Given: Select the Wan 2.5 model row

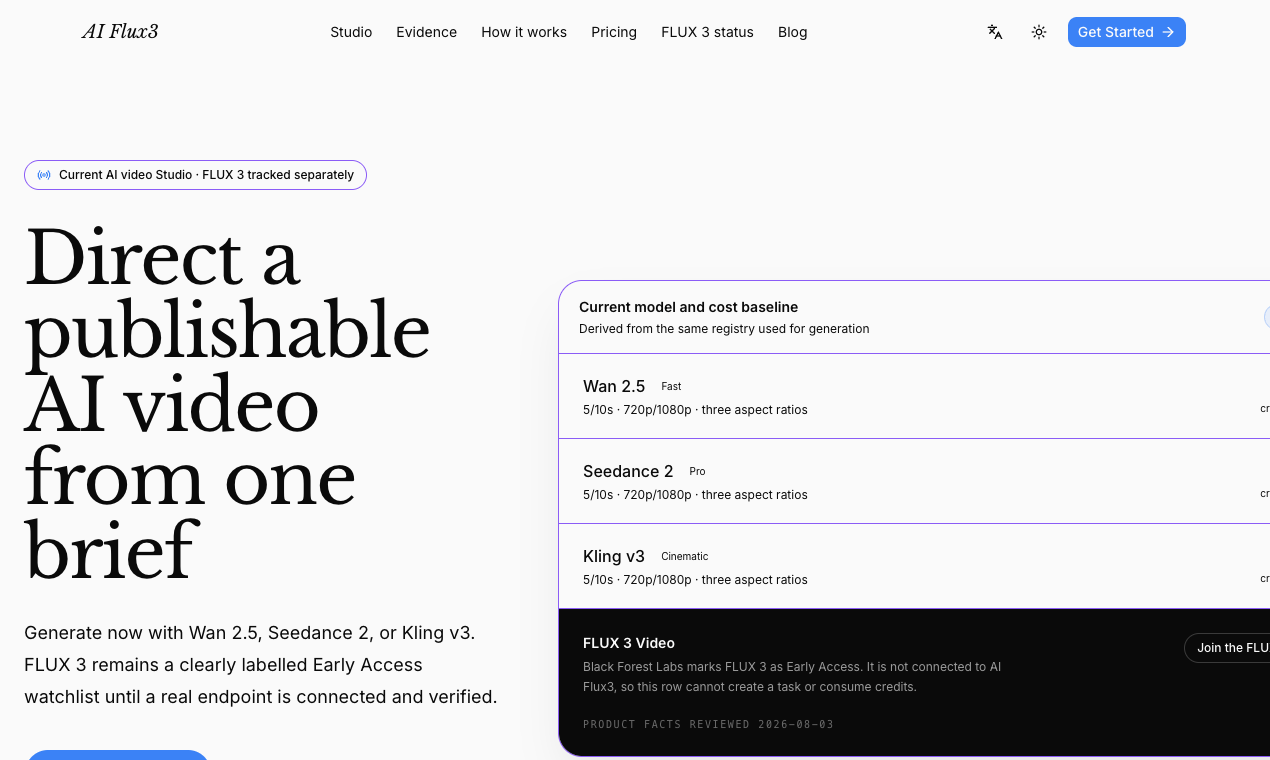Looking at the screenshot, I should pyautogui.click(x=914, y=396).
